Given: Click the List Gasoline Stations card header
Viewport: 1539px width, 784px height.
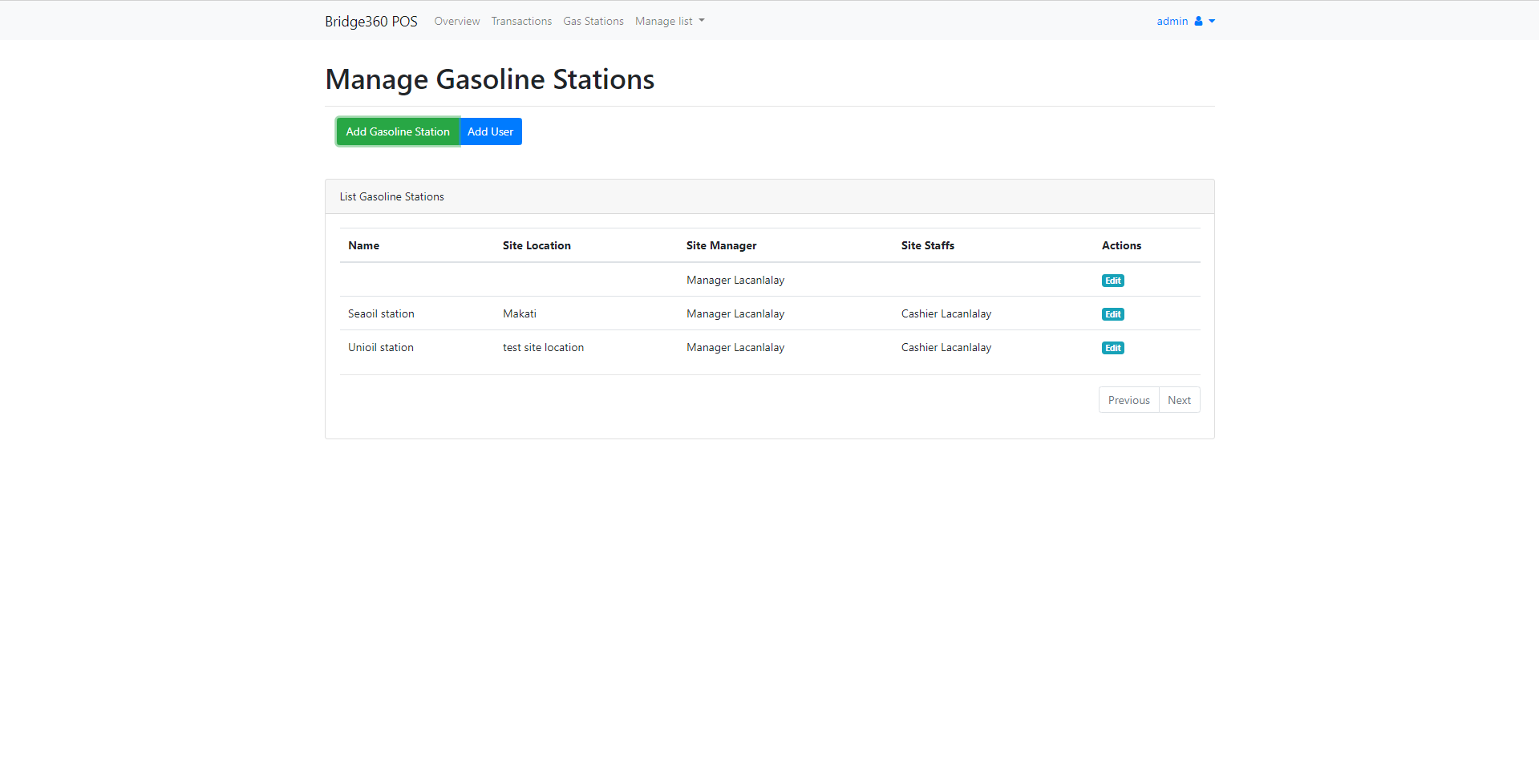Looking at the screenshot, I should (x=770, y=196).
